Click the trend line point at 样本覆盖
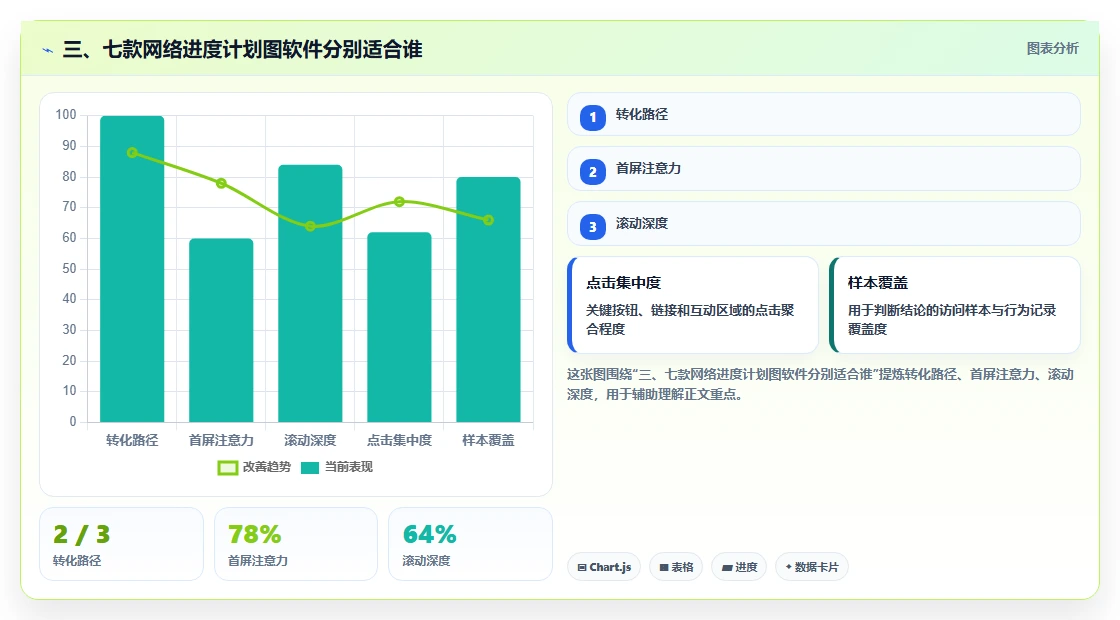This screenshot has height=620, width=1120. point(489,220)
